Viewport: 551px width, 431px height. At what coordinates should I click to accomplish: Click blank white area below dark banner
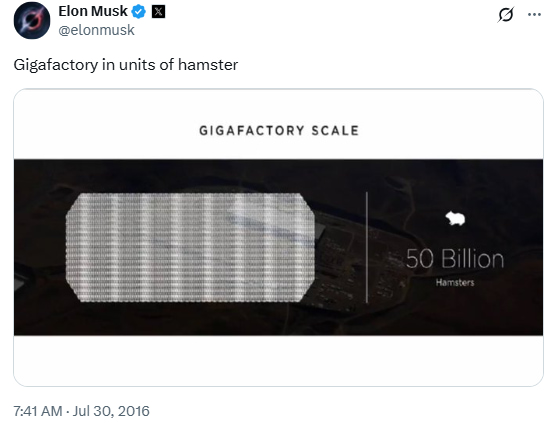pos(278,360)
